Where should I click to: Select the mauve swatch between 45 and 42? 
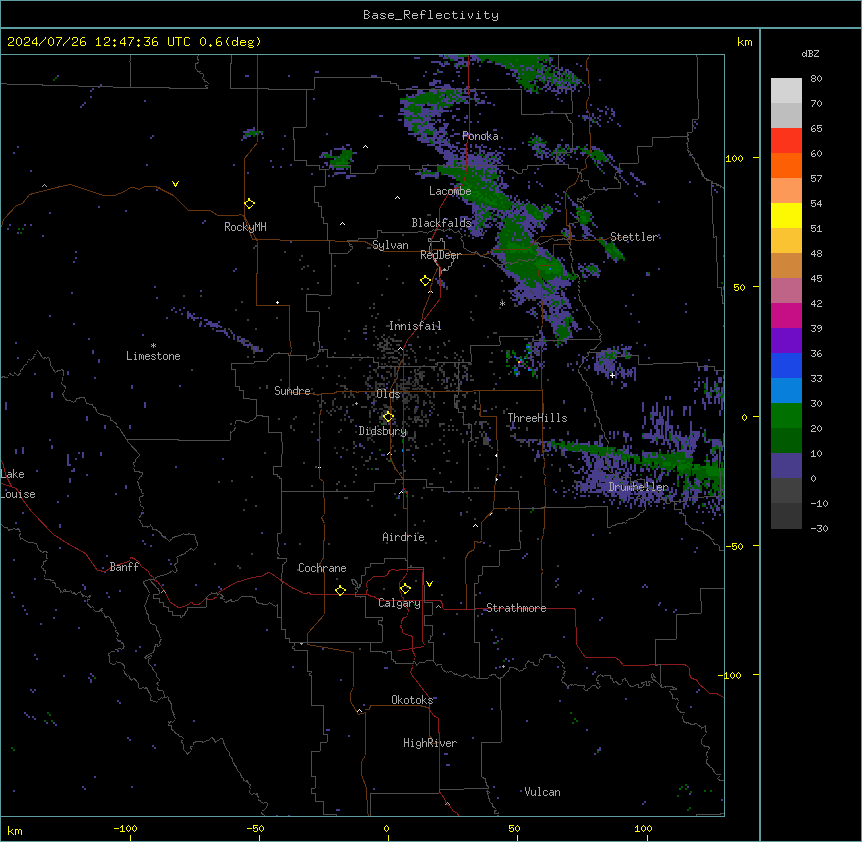[x=786, y=291]
